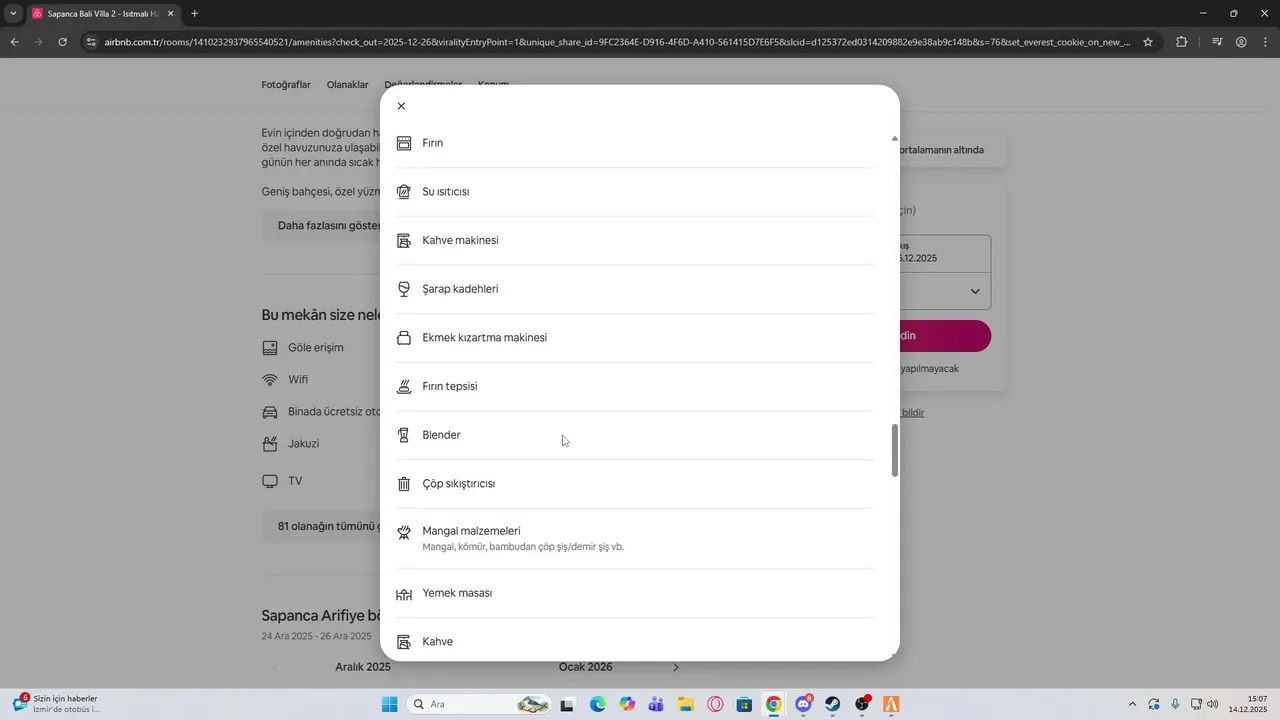Viewport: 1280px width, 720px height.
Task: Select the Çöp sıkıştırıcısı amenity text
Action: point(459,484)
